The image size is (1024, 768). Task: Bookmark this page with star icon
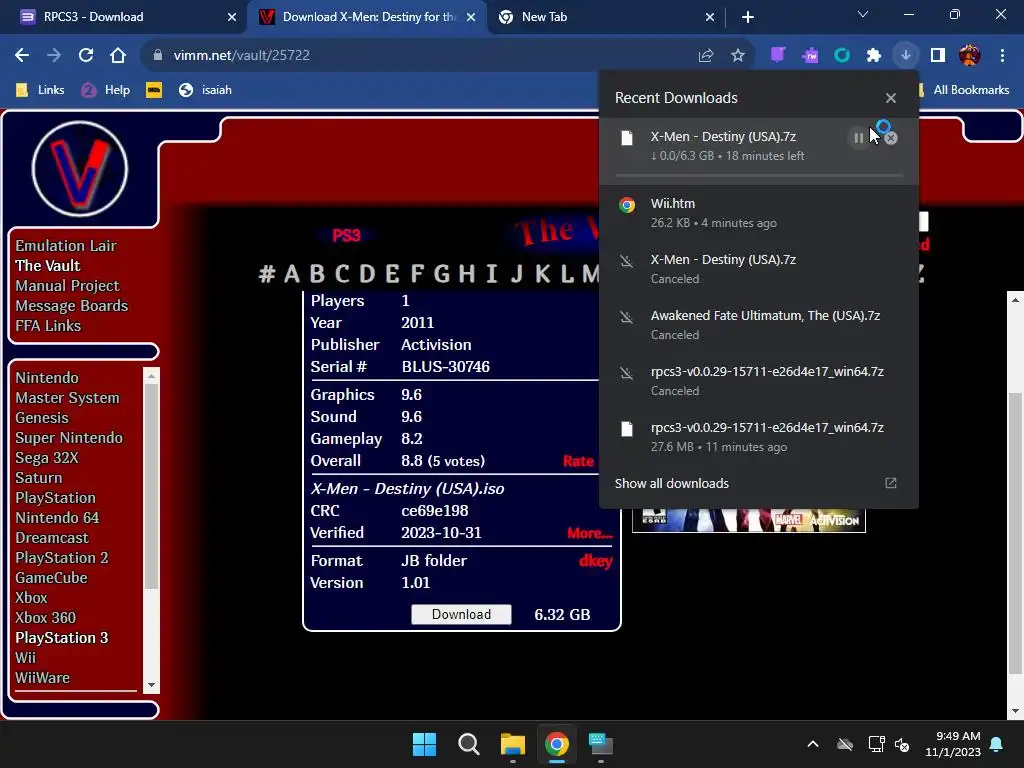click(x=738, y=56)
